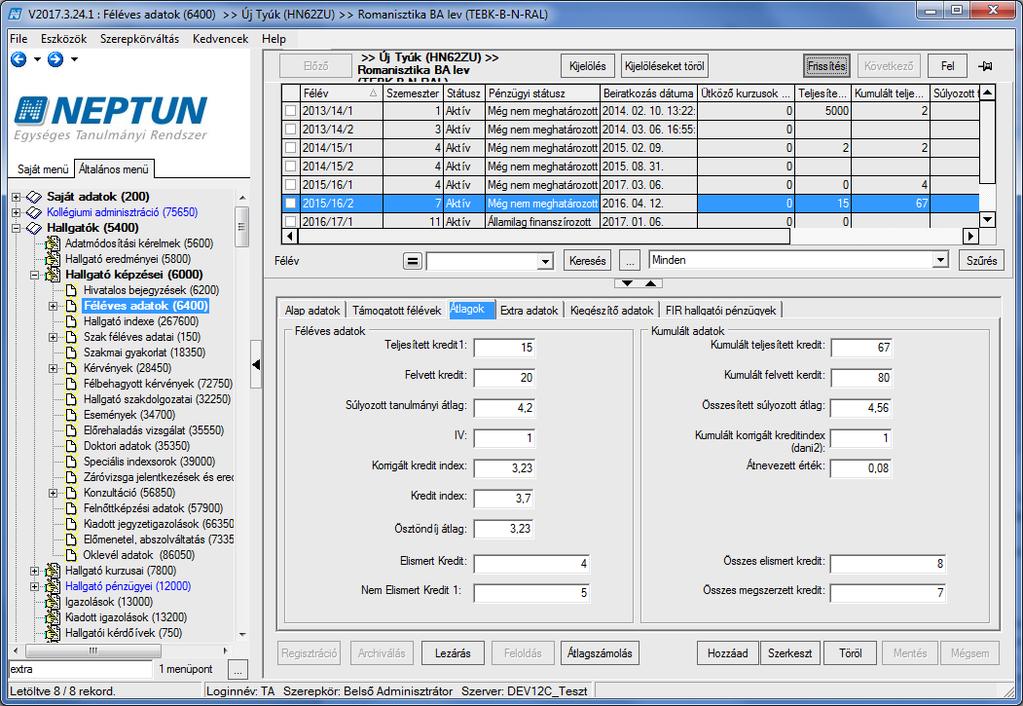Collapse the upper grid with the down triangle
The width and height of the screenshot is (1023, 706).
(x=627, y=283)
